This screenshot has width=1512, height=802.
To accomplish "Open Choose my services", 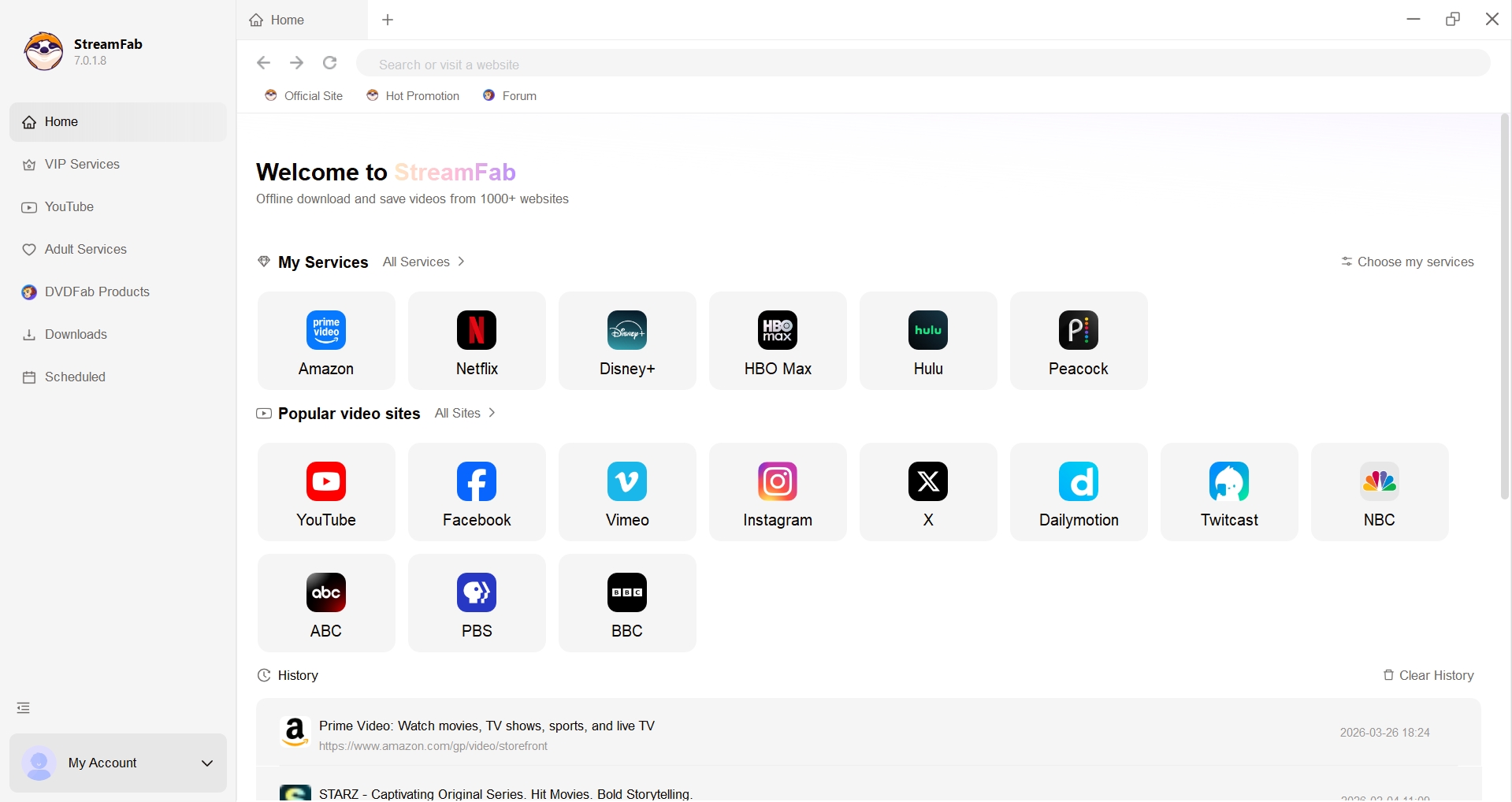I will [x=1407, y=262].
